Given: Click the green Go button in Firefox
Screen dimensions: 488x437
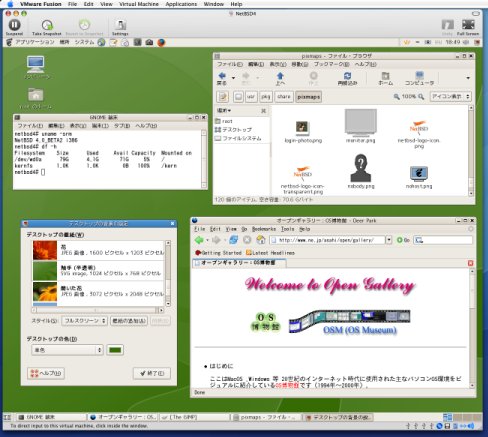Looking at the screenshot, I should [x=403, y=240].
